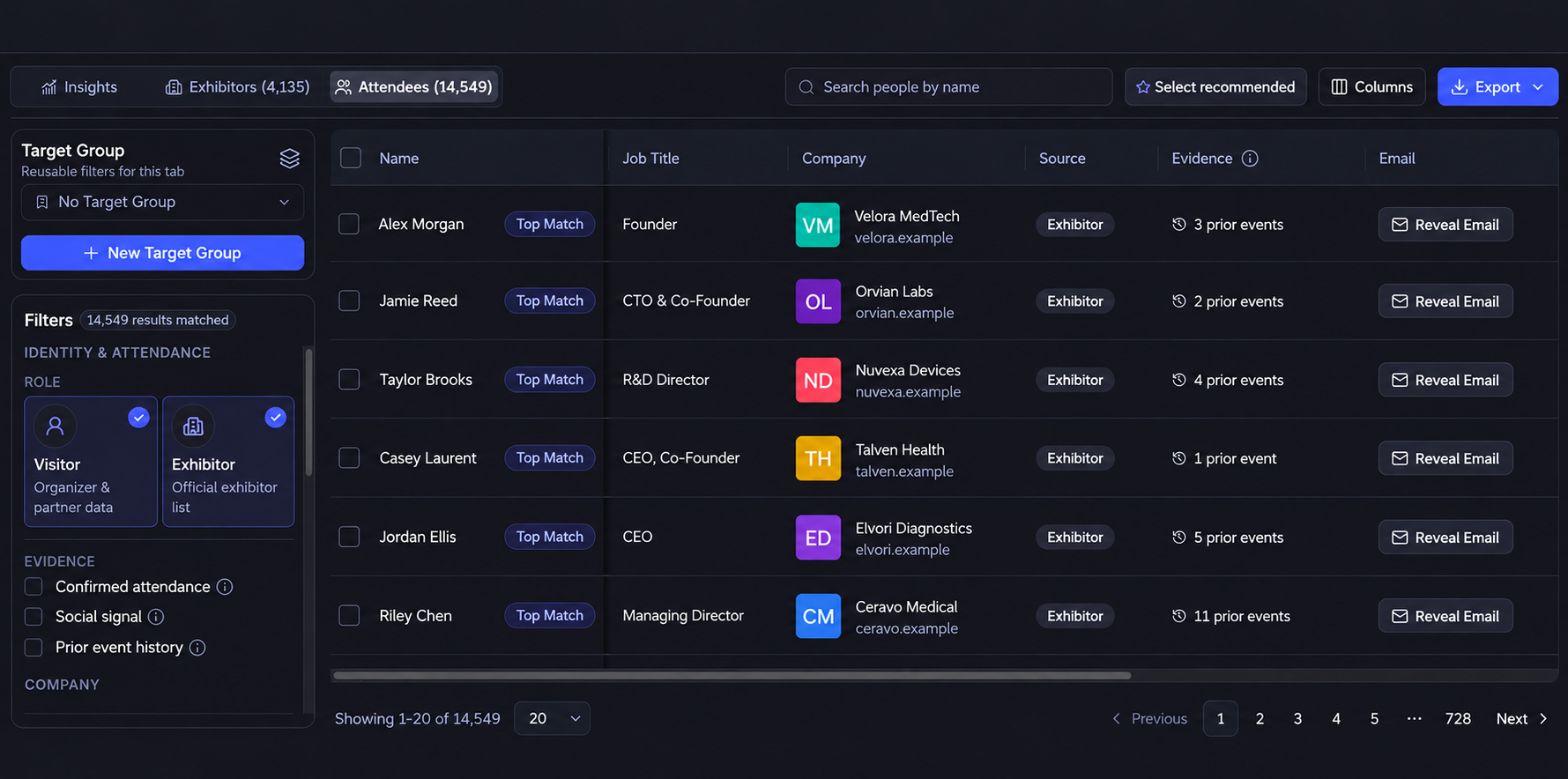This screenshot has height=779, width=1568.
Task: Open the Columns chooser
Action: 1371,86
